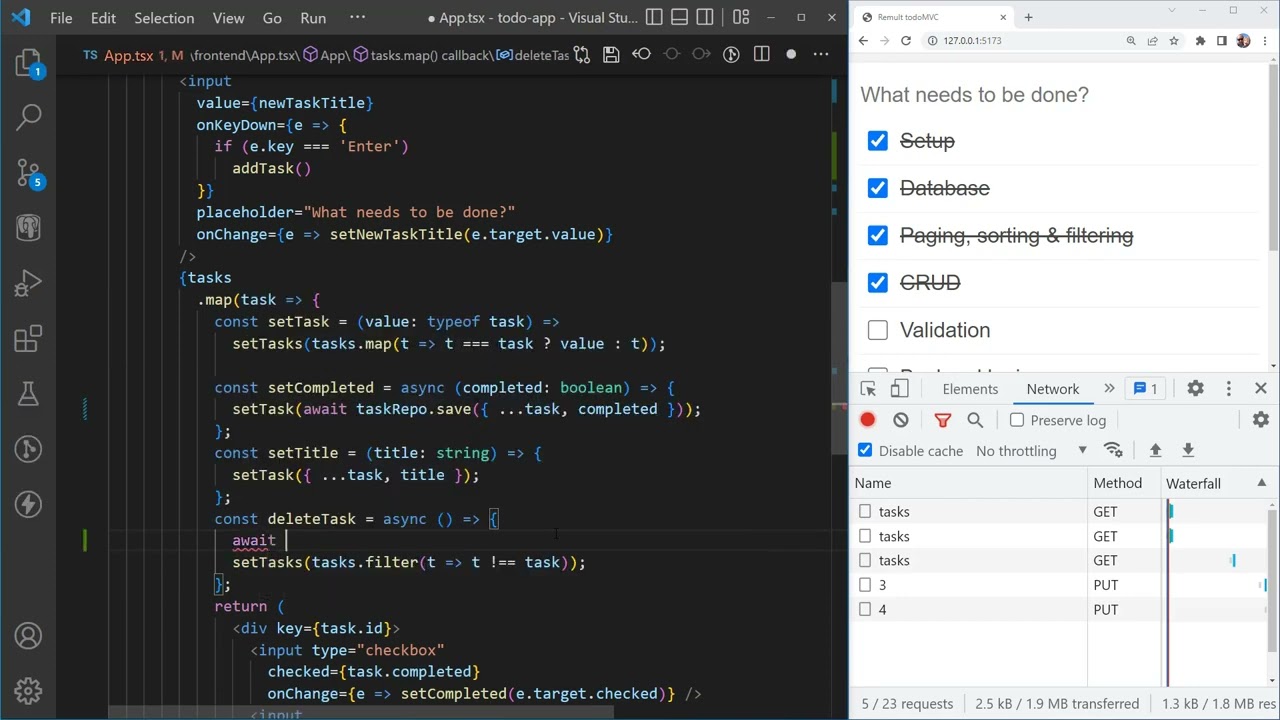
Task: Open the issues counter button showing 1
Action: tap(1146, 389)
